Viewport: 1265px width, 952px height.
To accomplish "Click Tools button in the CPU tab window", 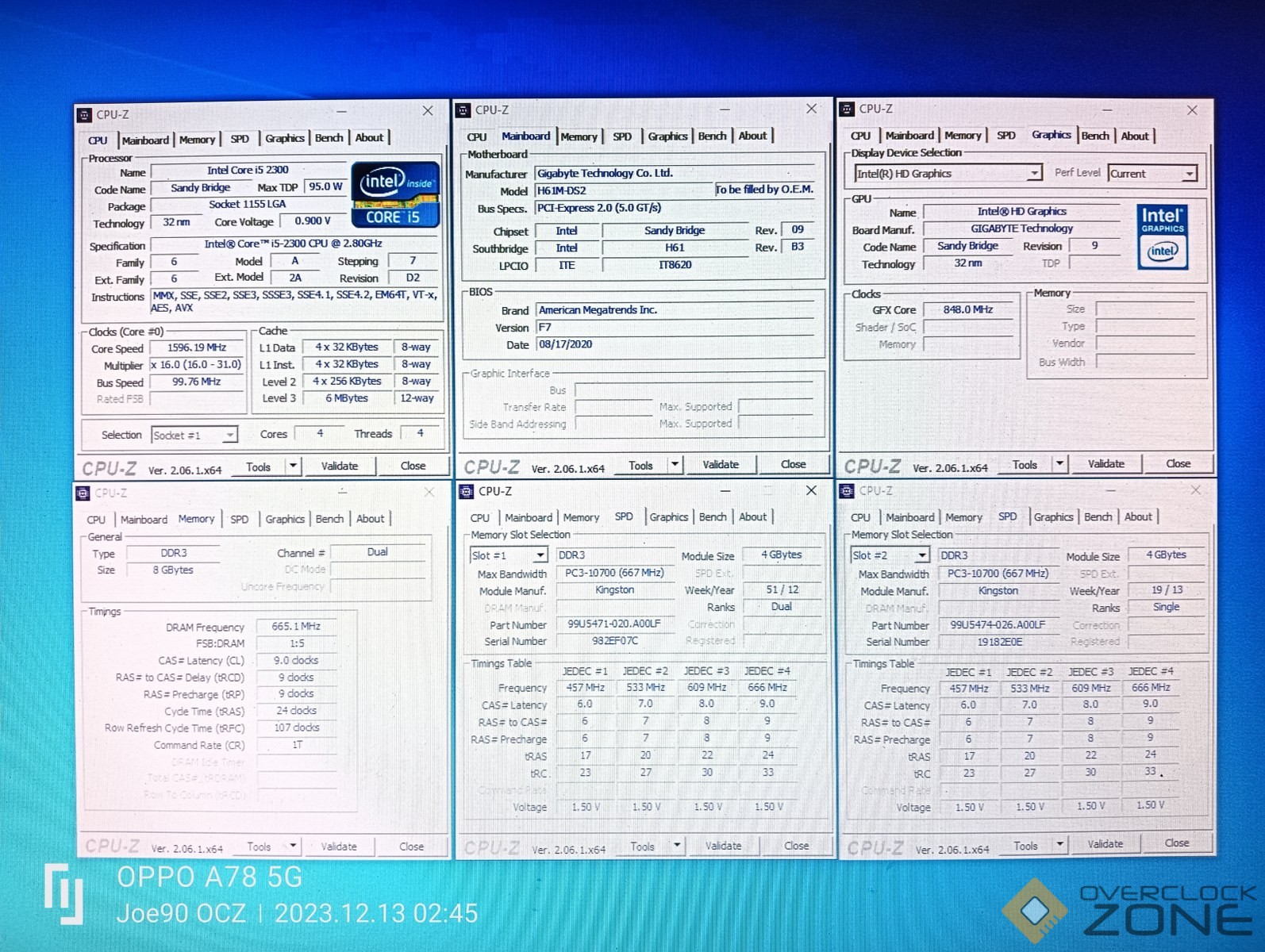I will click(x=259, y=467).
